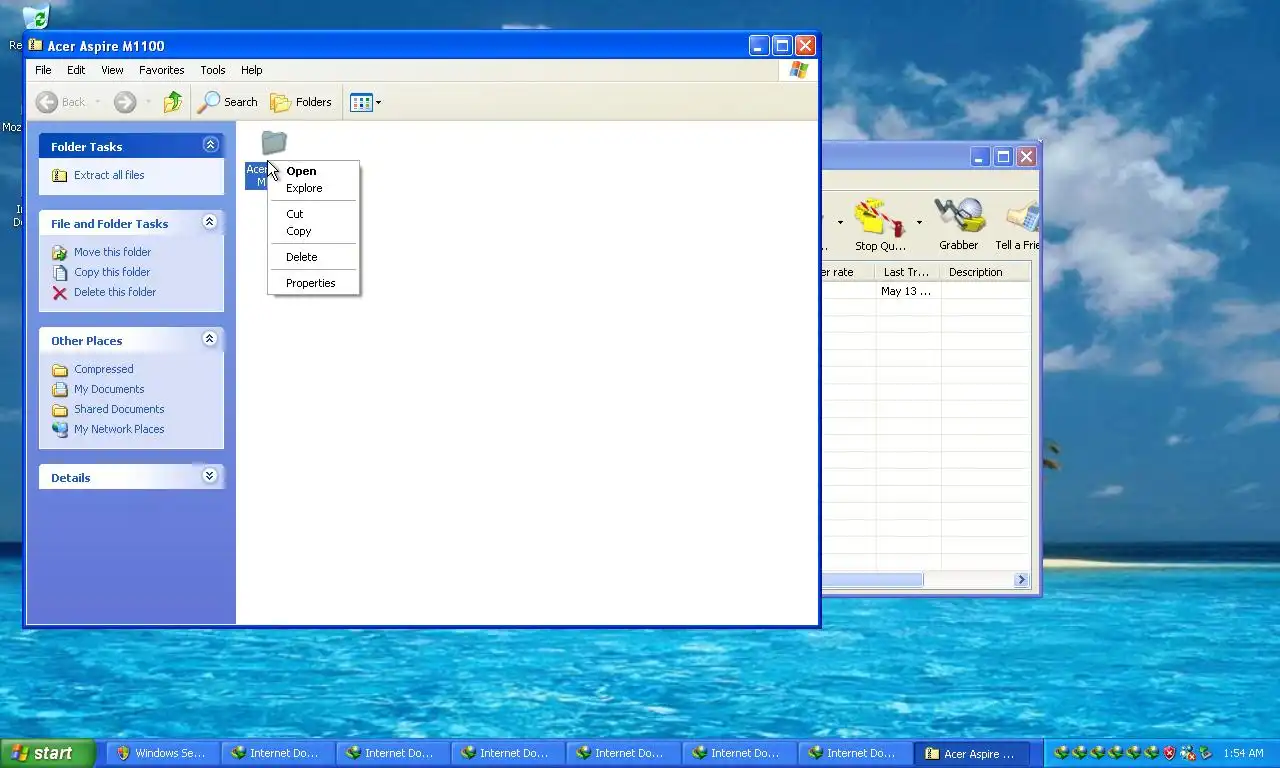Viewport: 1280px width, 768px height.
Task: Click the Extract all files link
Action: pyautogui.click(x=109, y=175)
